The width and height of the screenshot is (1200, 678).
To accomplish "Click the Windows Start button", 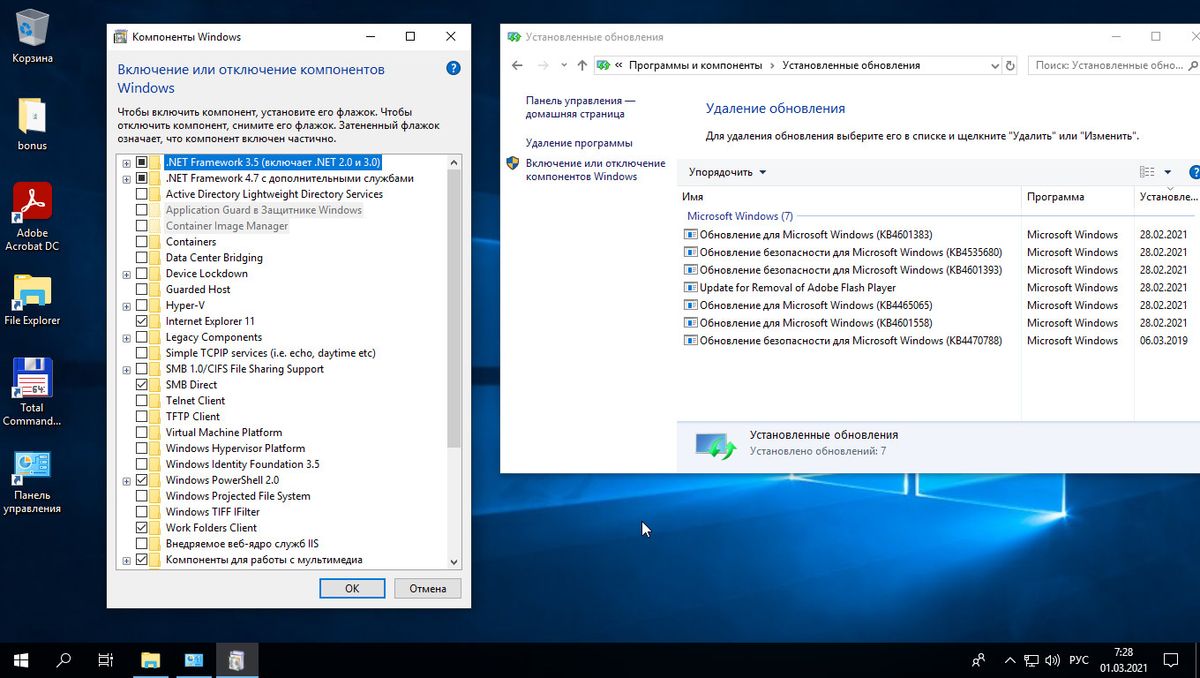I will (x=20, y=660).
